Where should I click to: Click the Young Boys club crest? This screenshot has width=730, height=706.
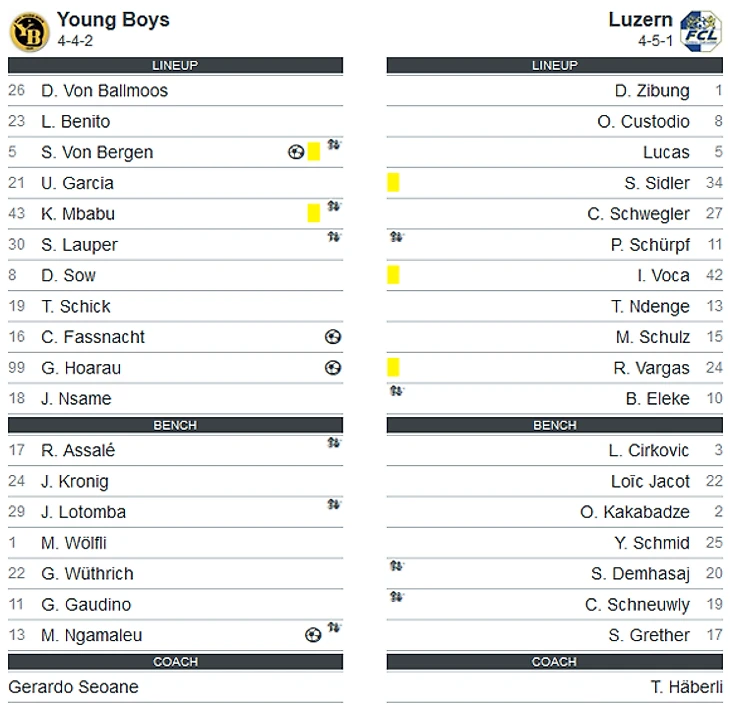pyautogui.click(x=29, y=32)
